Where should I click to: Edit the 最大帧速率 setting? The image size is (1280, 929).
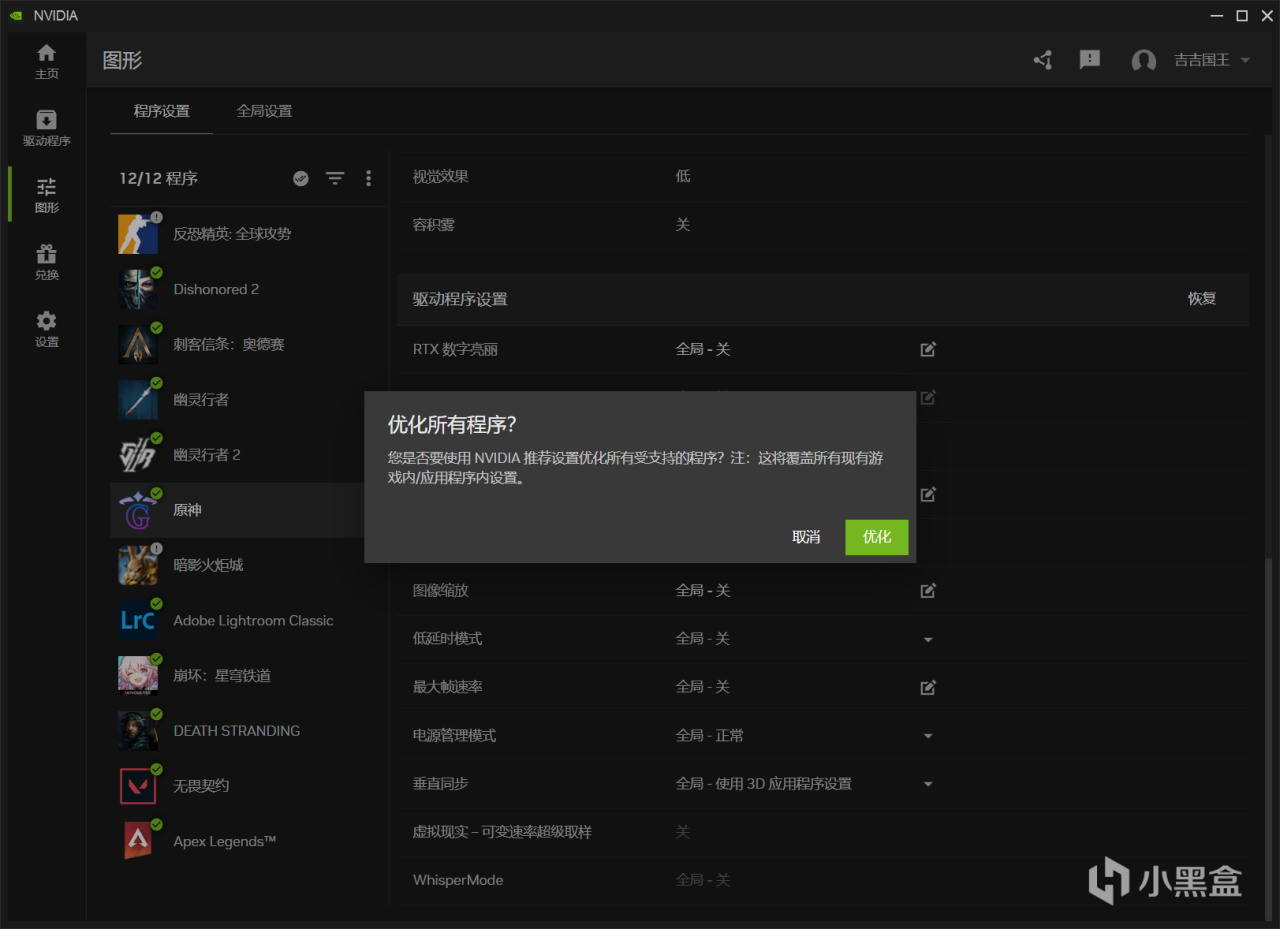pyautogui.click(x=928, y=687)
